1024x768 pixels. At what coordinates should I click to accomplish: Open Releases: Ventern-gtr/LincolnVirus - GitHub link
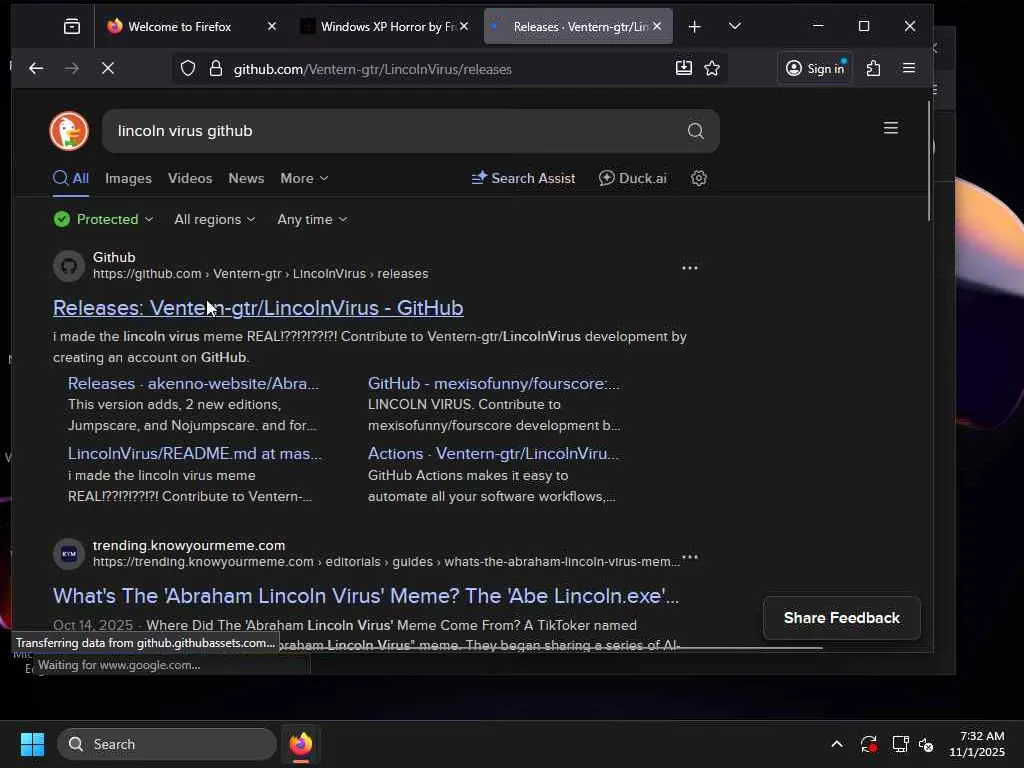click(x=258, y=308)
